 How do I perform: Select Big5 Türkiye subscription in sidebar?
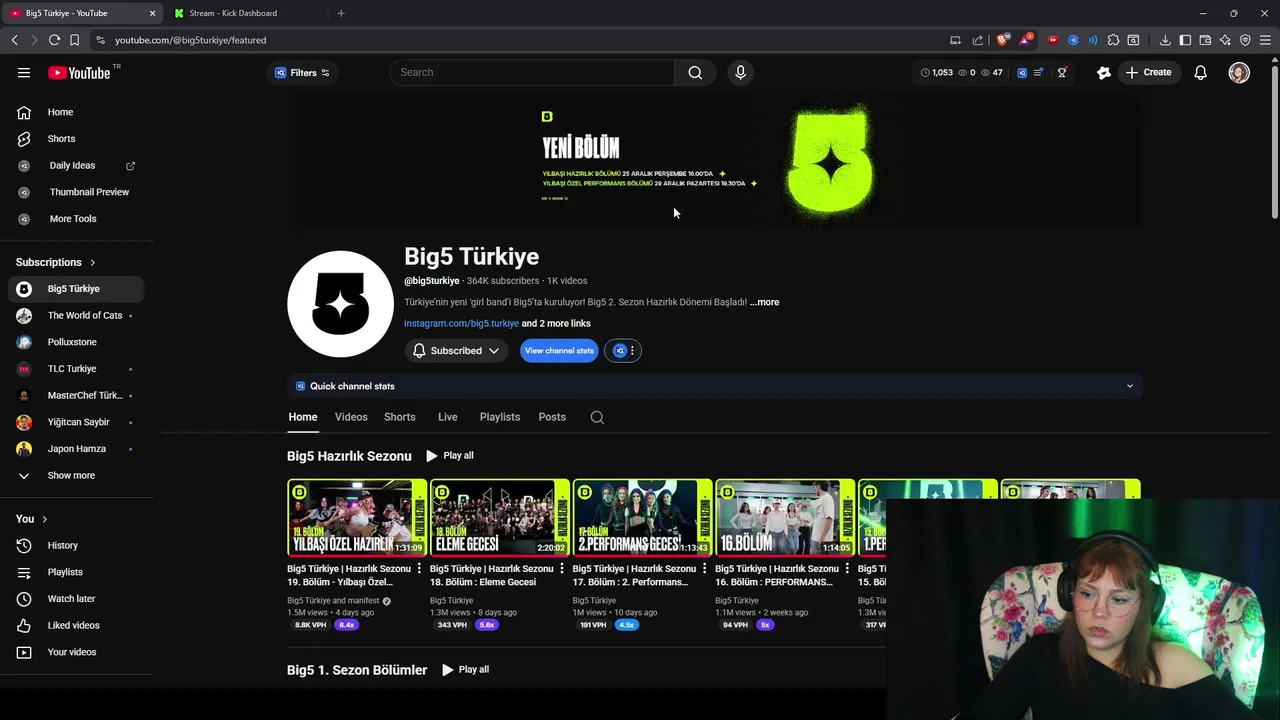point(76,289)
